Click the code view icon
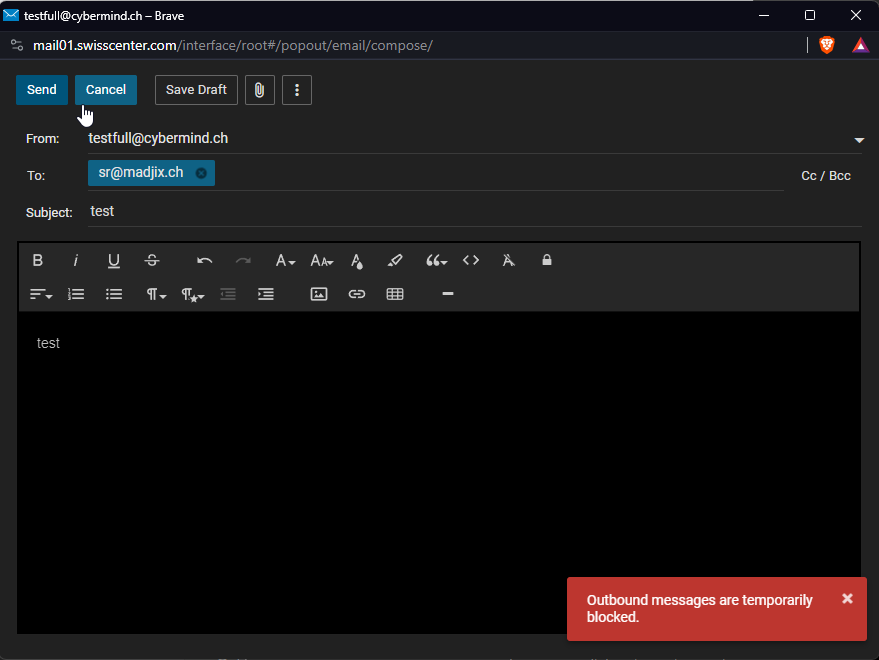 (x=471, y=260)
